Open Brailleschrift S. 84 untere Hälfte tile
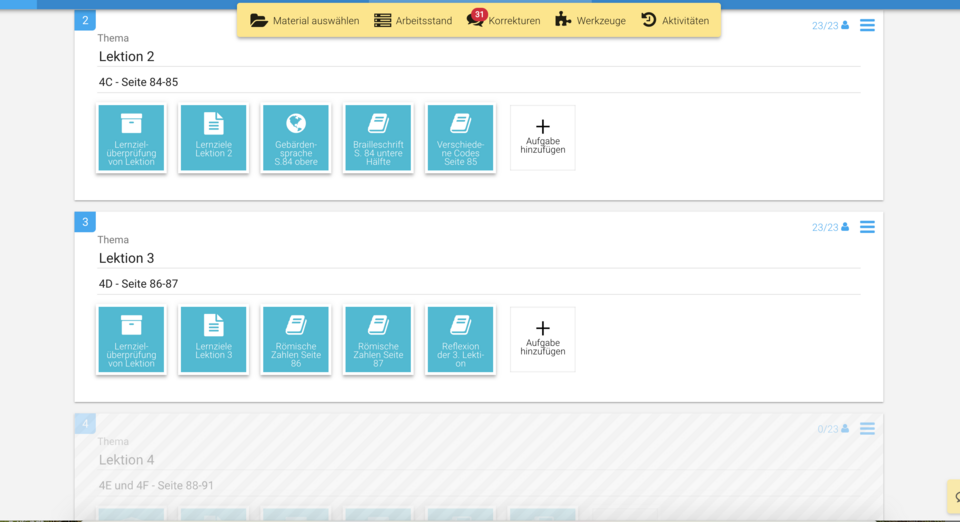The height and width of the screenshot is (522, 960). coord(378,138)
